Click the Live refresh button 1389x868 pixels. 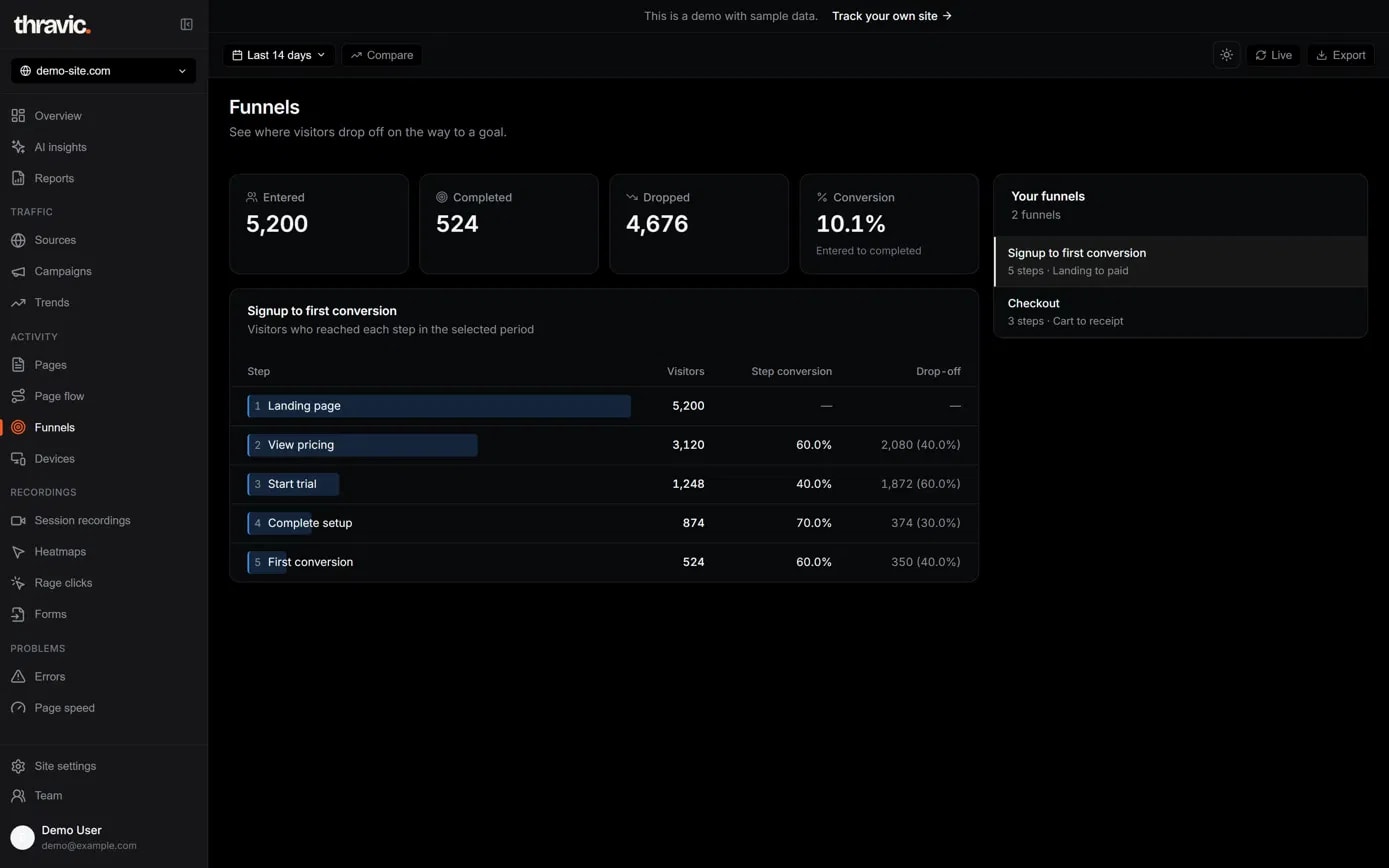[x=1273, y=55]
